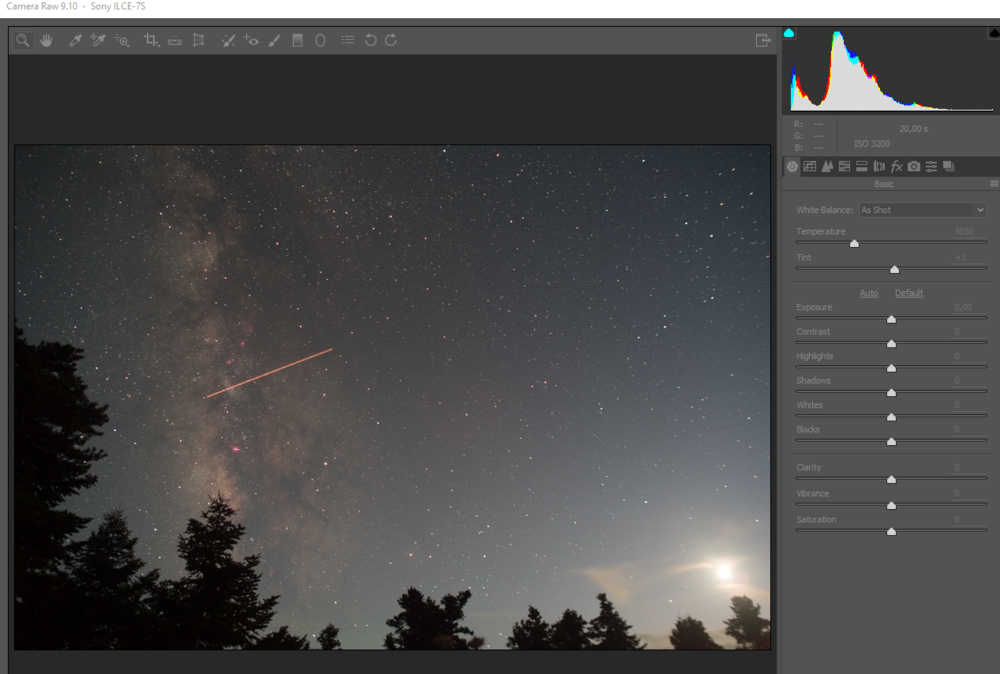Open the Camera Raw preferences list icon
Viewport: 1000px width, 674px height.
click(x=347, y=40)
